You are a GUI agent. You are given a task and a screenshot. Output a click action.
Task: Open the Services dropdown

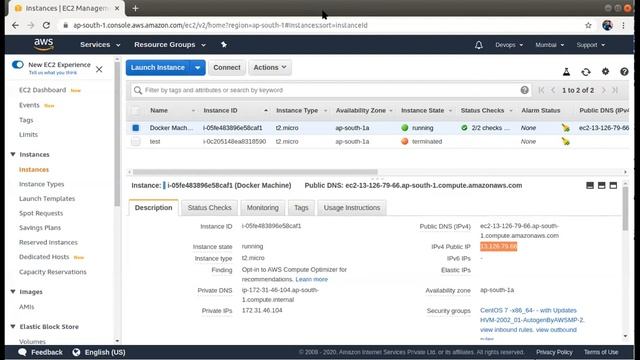tap(100, 44)
